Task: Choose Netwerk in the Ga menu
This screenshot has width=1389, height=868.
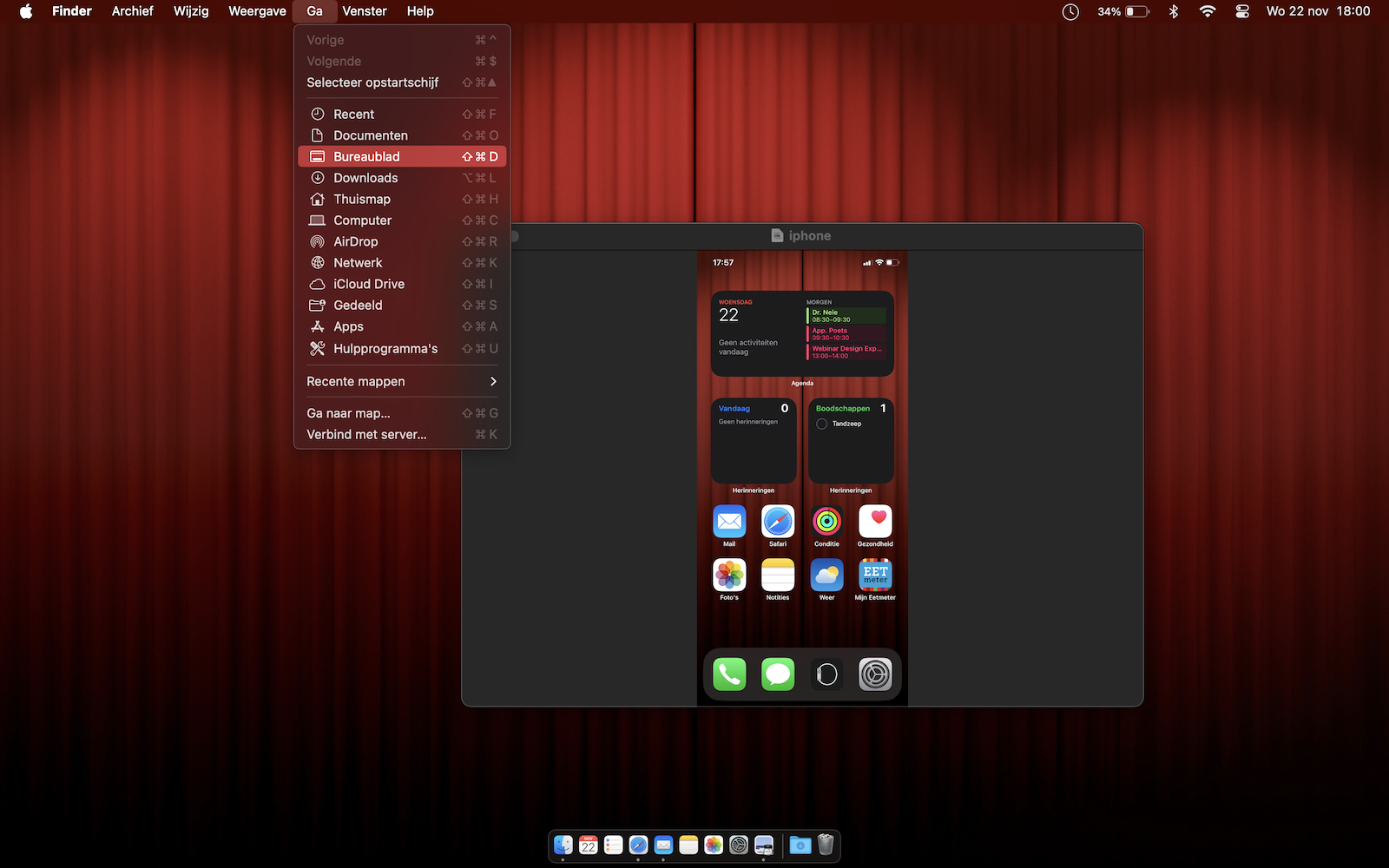Action: point(402,263)
